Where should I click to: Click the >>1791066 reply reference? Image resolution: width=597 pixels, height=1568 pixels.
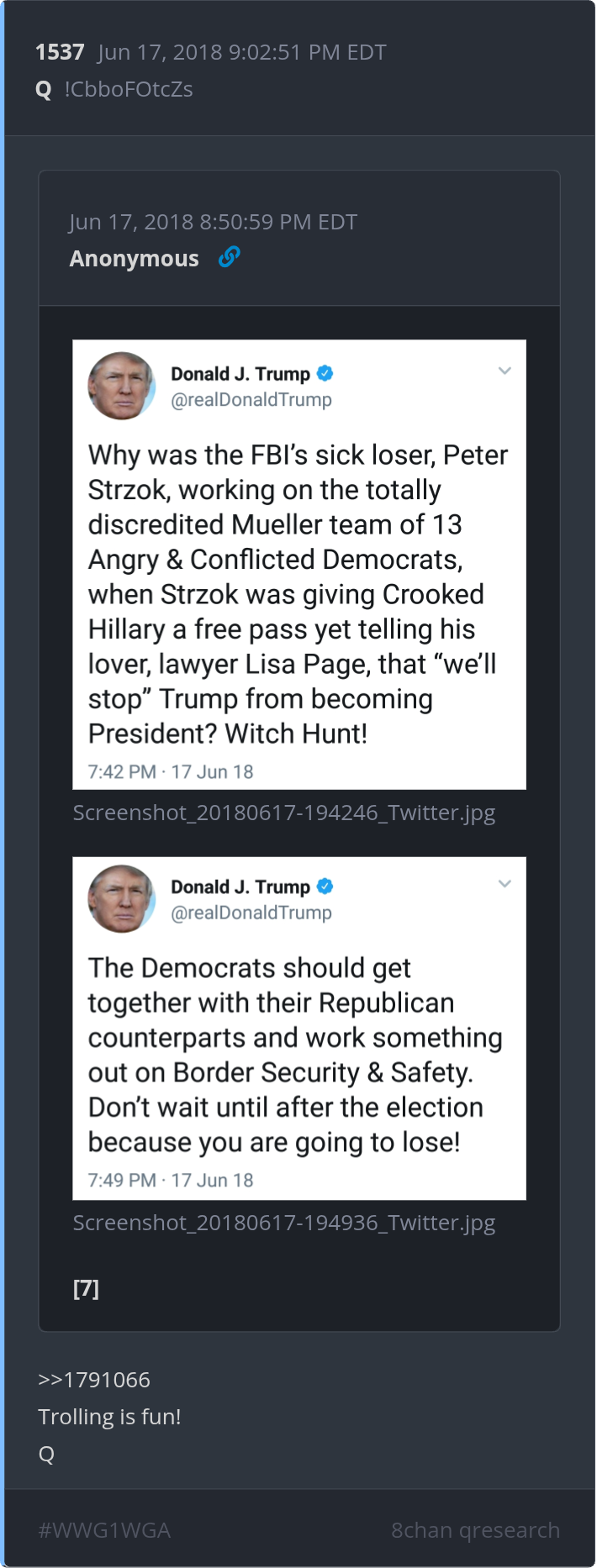tap(94, 1380)
